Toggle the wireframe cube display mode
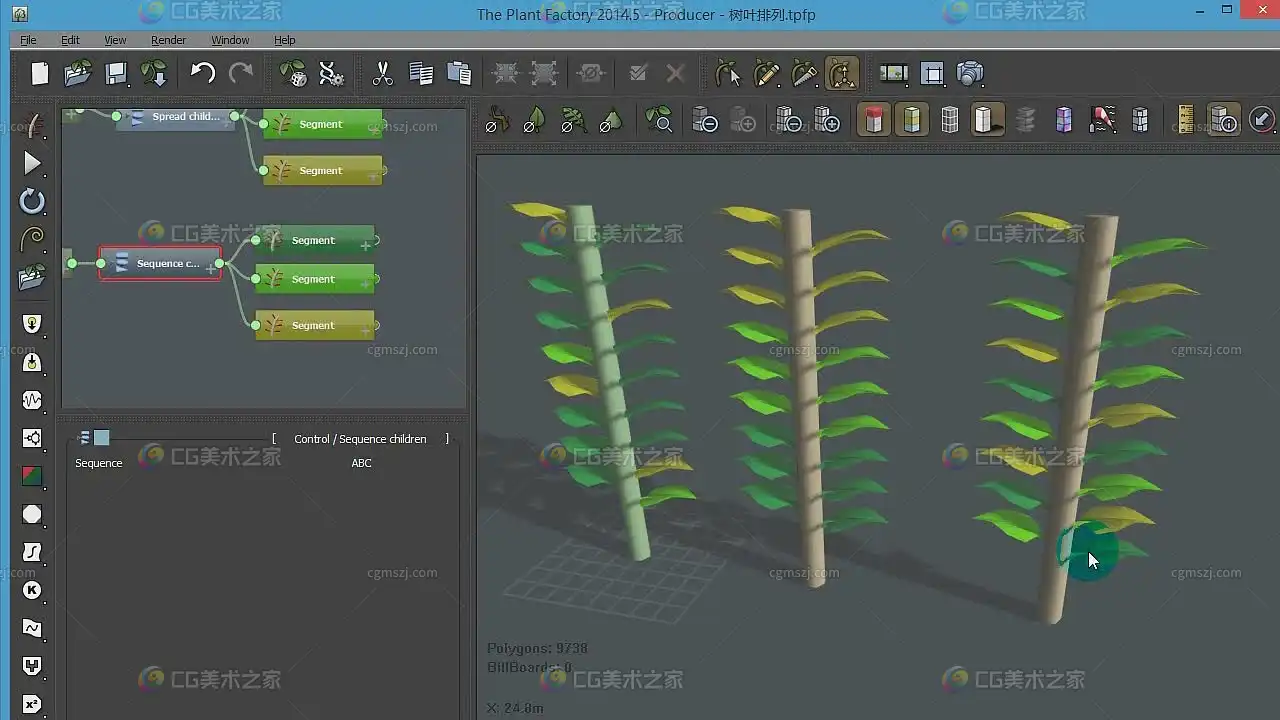 (x=949, y=121)
